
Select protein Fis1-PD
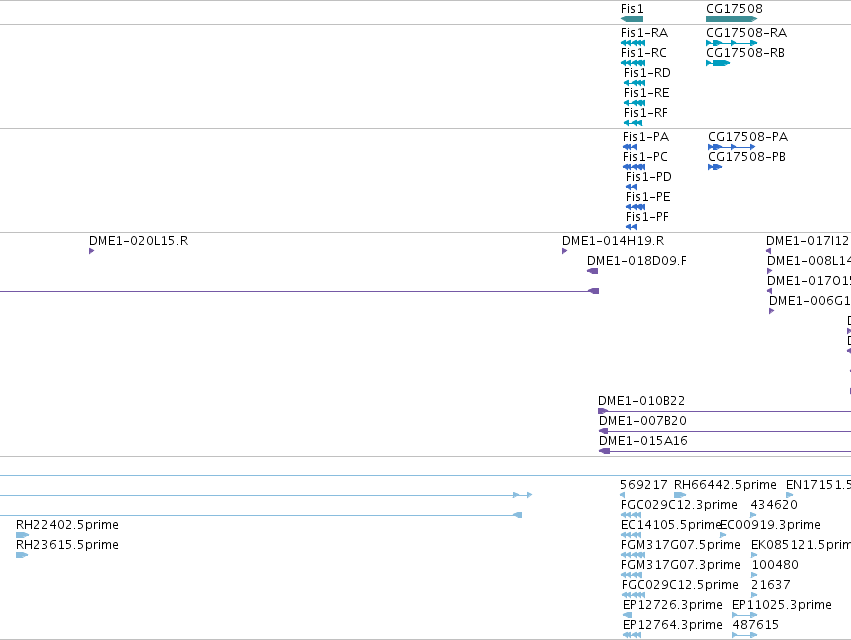click(649, 177)
